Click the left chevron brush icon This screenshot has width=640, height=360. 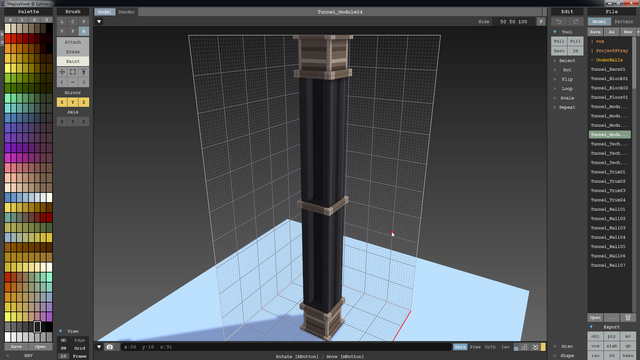[62, 82]
